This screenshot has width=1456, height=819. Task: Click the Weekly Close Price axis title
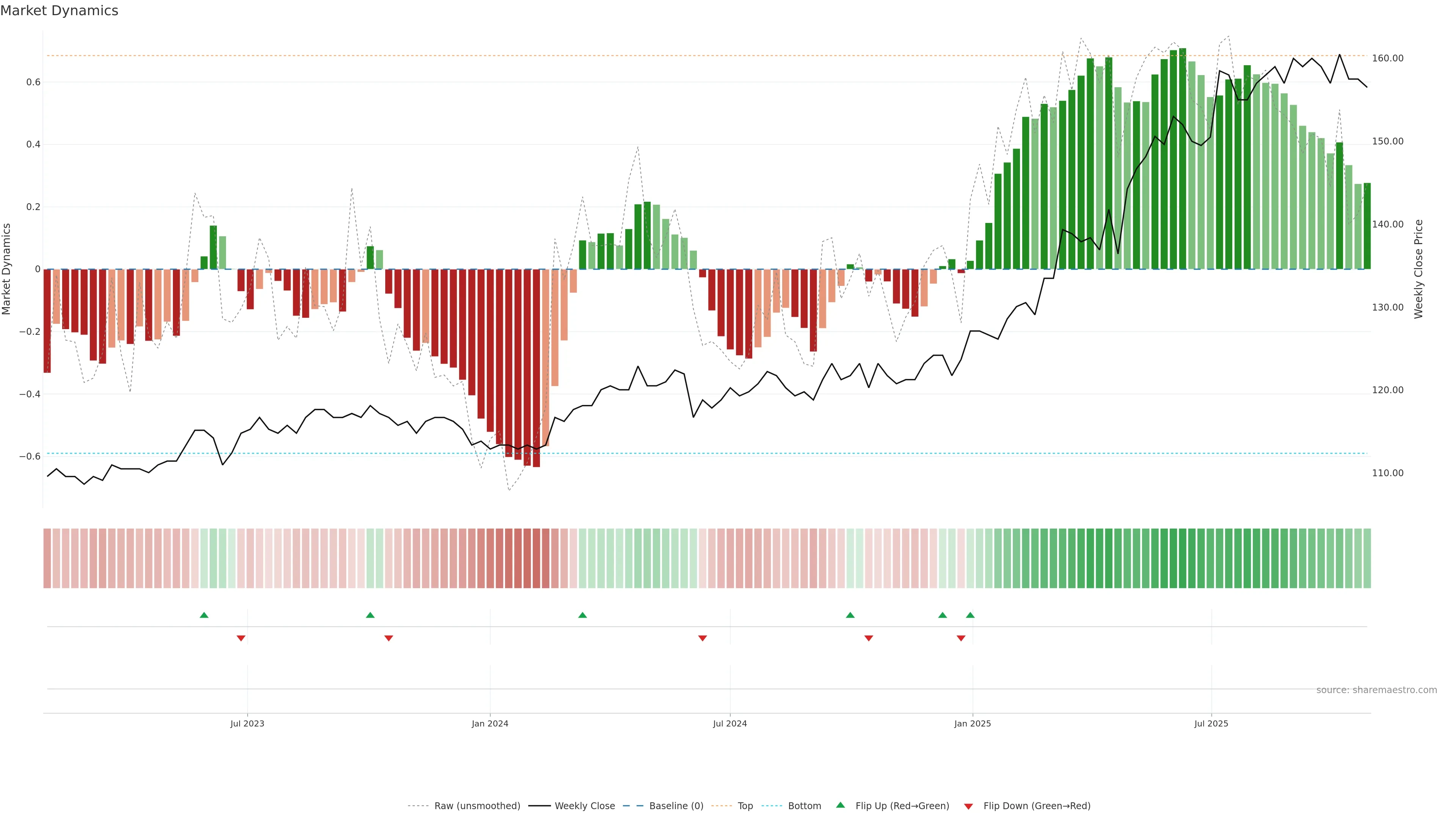tap(1418, 269)
